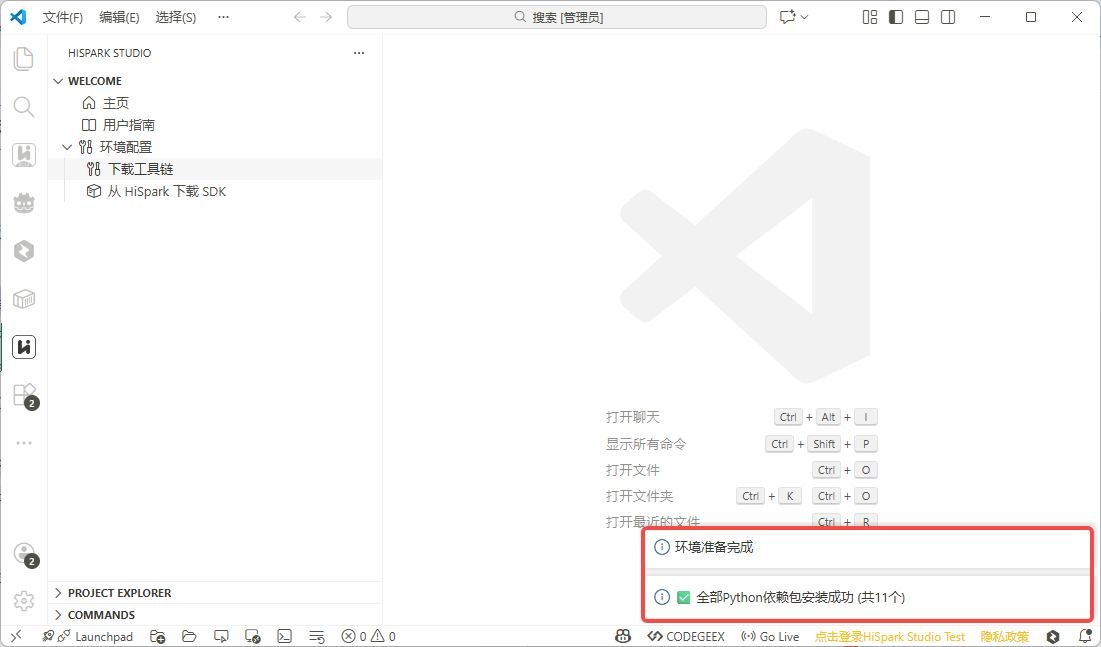Click the monitor with badge status icon
1101x647 pixels.
click(253, 636)
